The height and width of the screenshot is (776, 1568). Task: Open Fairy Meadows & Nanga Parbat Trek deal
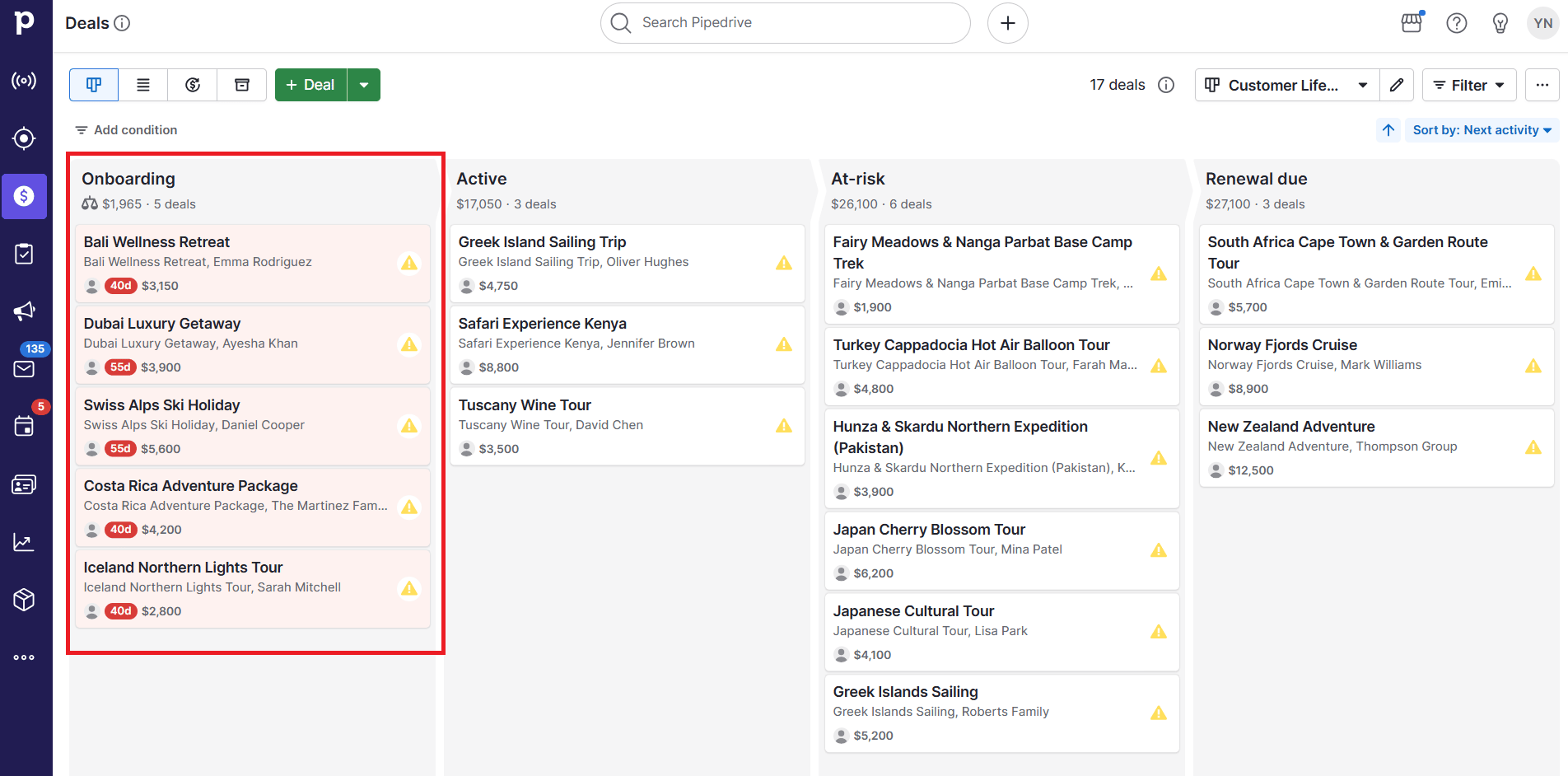1002,274
